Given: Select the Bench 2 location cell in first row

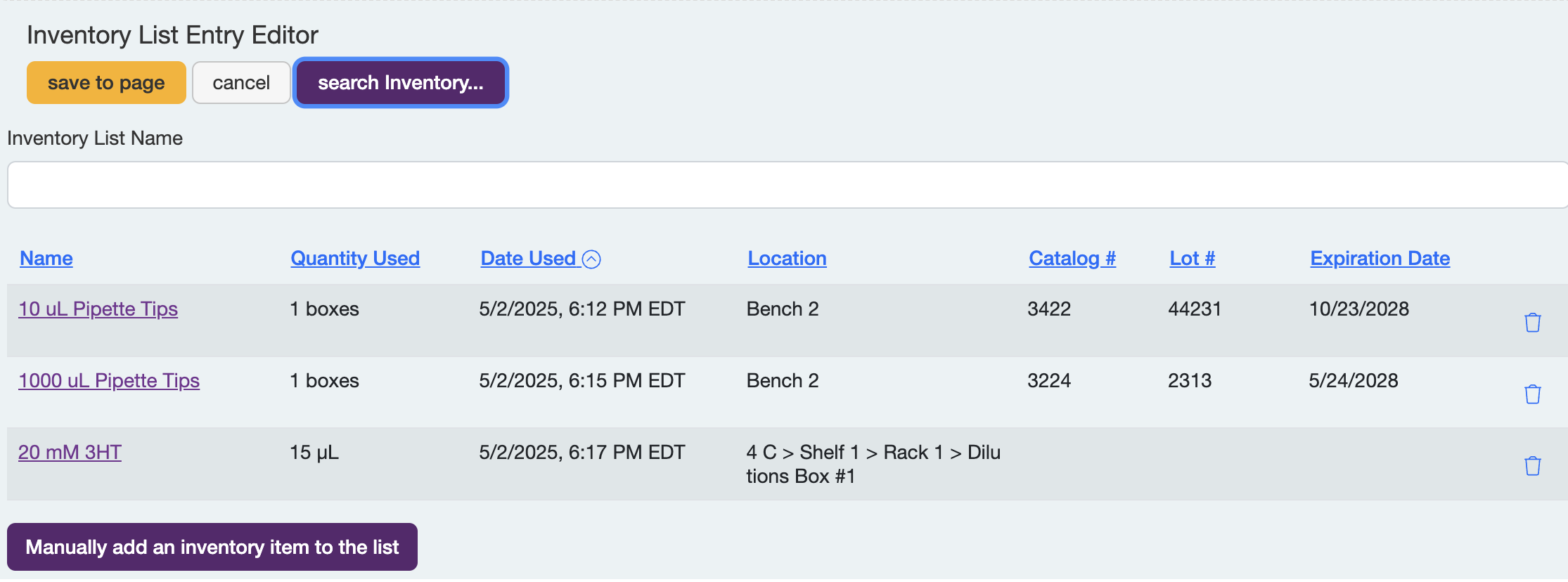Looking at the screenshot, I should [x=783, y=309].
